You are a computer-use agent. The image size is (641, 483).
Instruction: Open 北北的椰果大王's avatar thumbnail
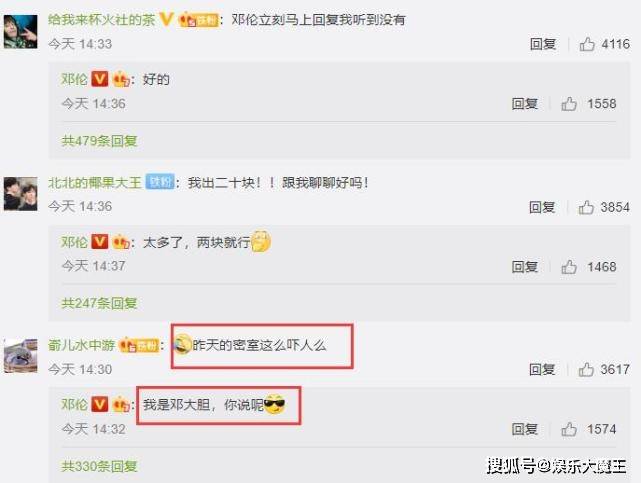20,194
